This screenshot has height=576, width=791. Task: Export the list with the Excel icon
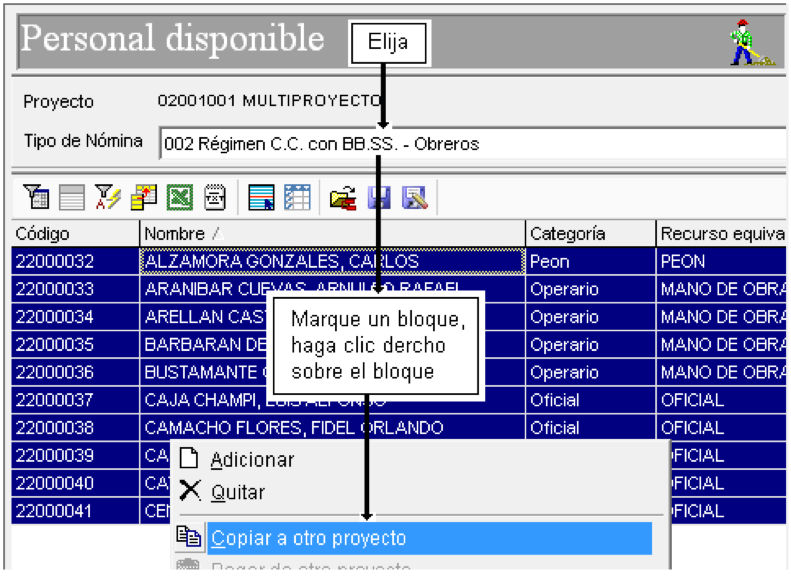coord(180,197)
